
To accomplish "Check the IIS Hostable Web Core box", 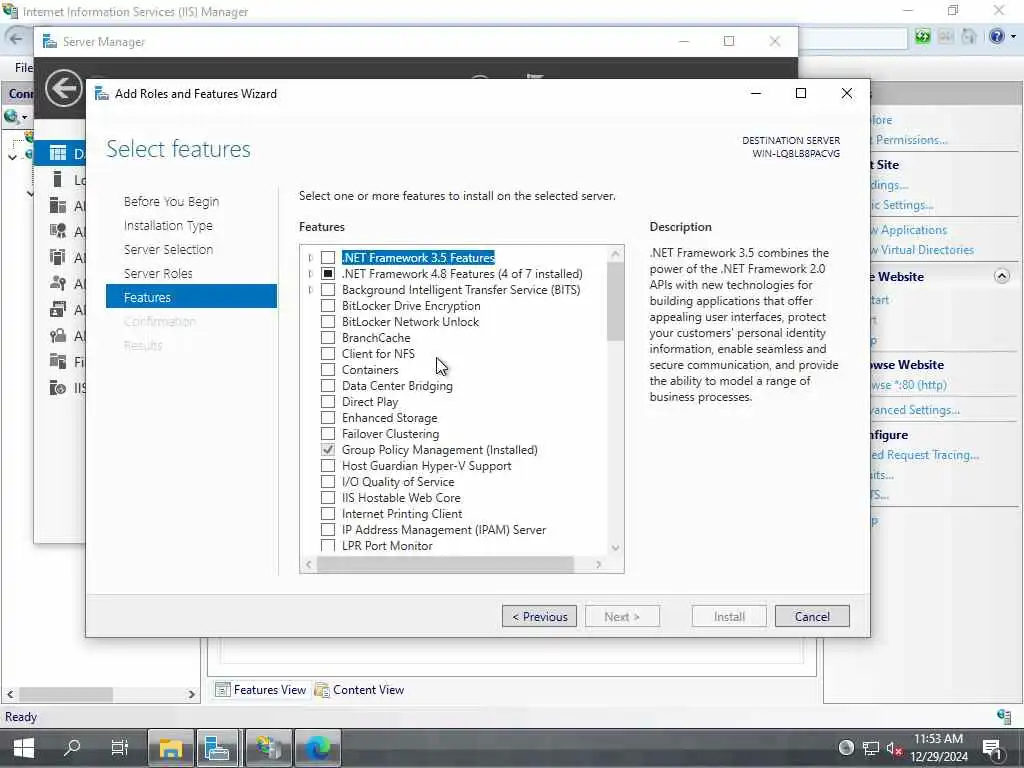I will pyautogui.click(x=328, y=498).
